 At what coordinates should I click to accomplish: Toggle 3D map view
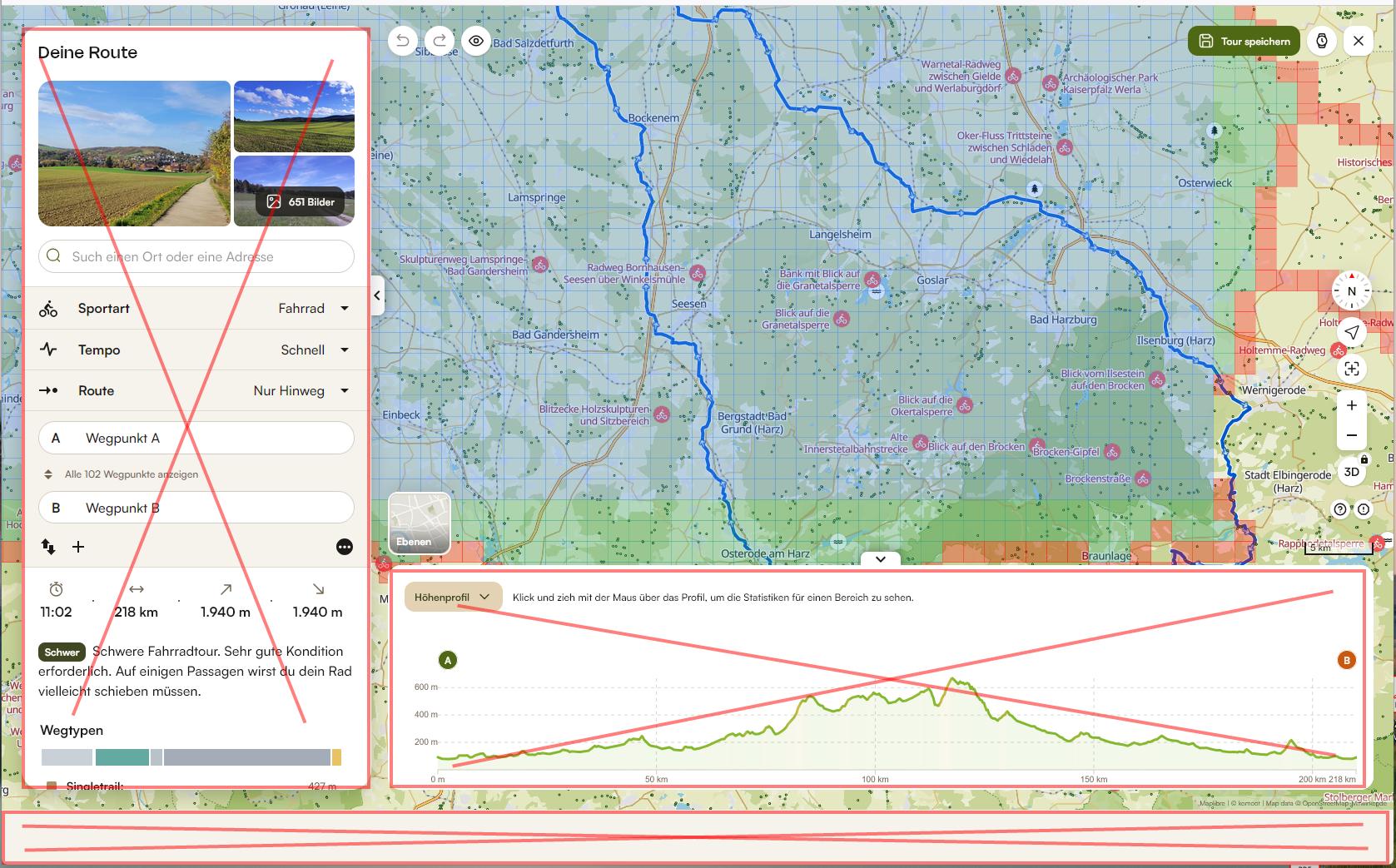(1351, 472)
